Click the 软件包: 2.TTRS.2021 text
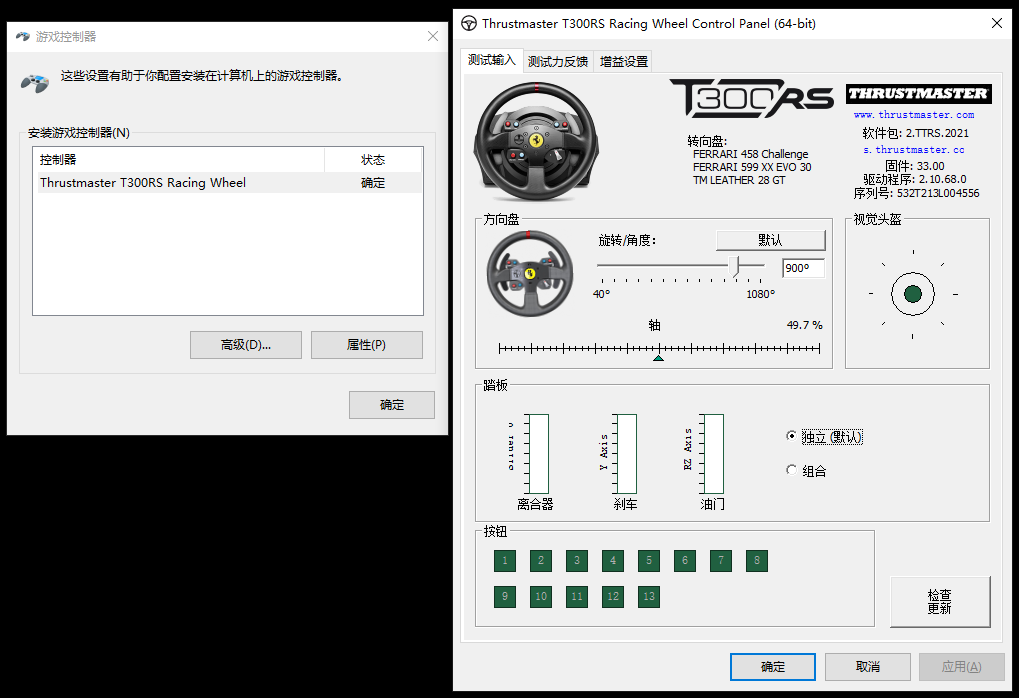This screenshot has height=698, width=1019. point(915,133)
